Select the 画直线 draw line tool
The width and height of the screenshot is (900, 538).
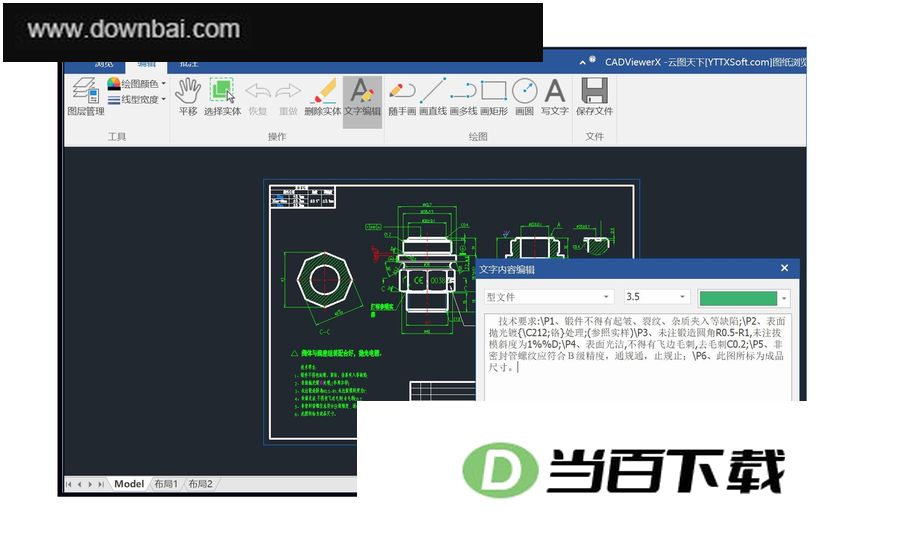point(433,96)
